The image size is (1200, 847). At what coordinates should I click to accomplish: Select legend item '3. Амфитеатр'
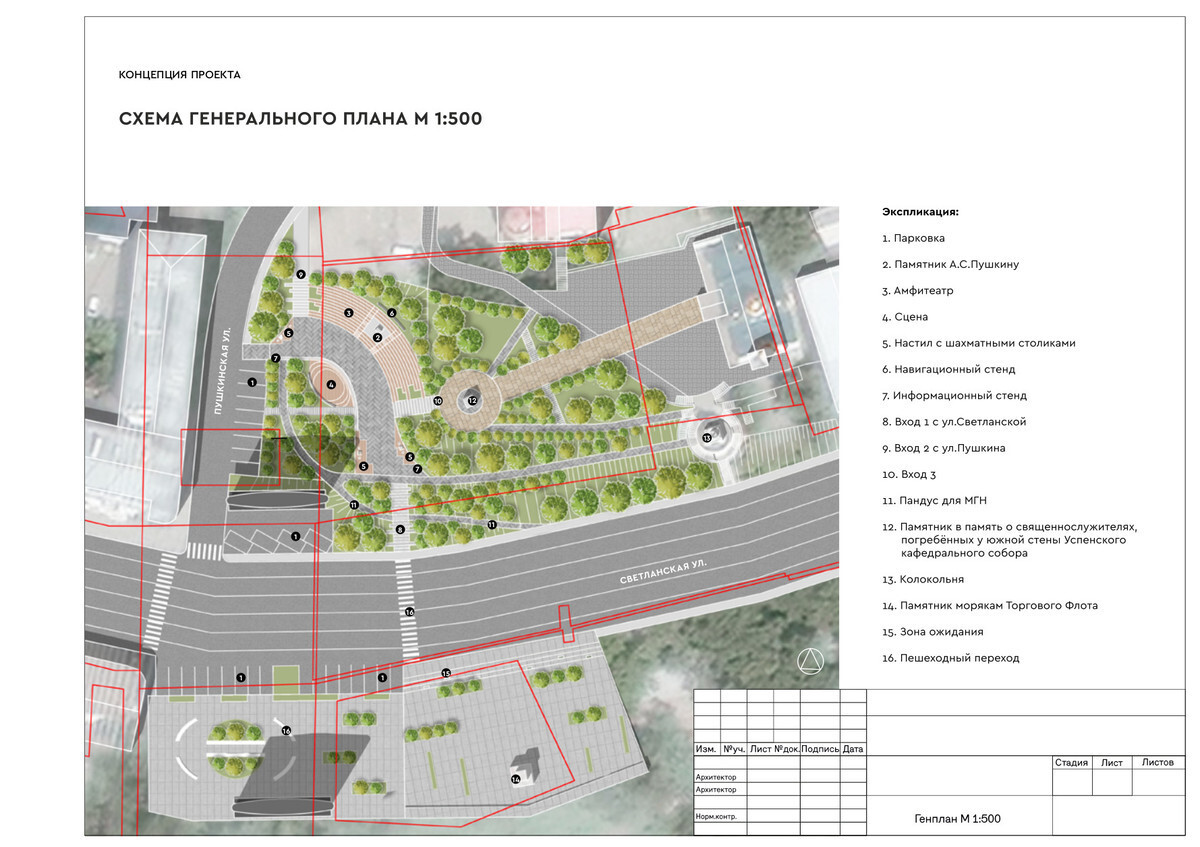click(918, 291)
